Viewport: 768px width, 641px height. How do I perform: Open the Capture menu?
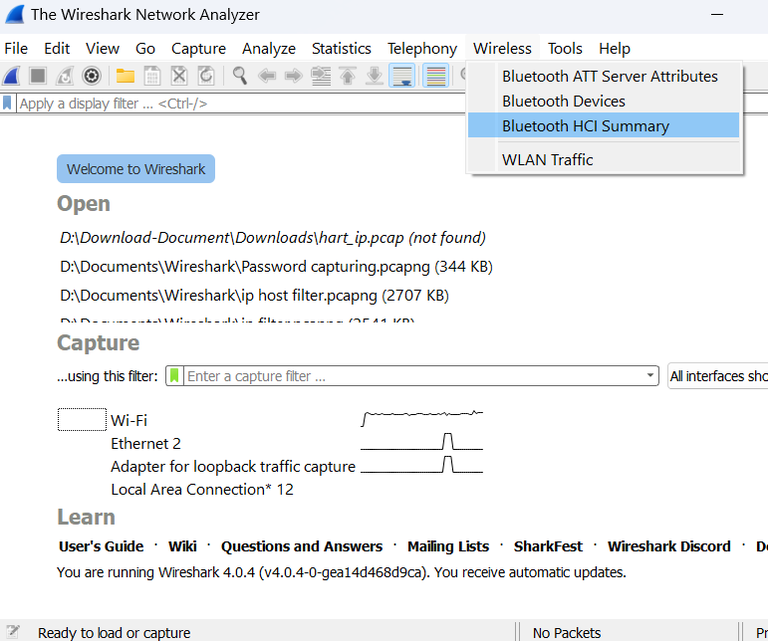[198, 48]
